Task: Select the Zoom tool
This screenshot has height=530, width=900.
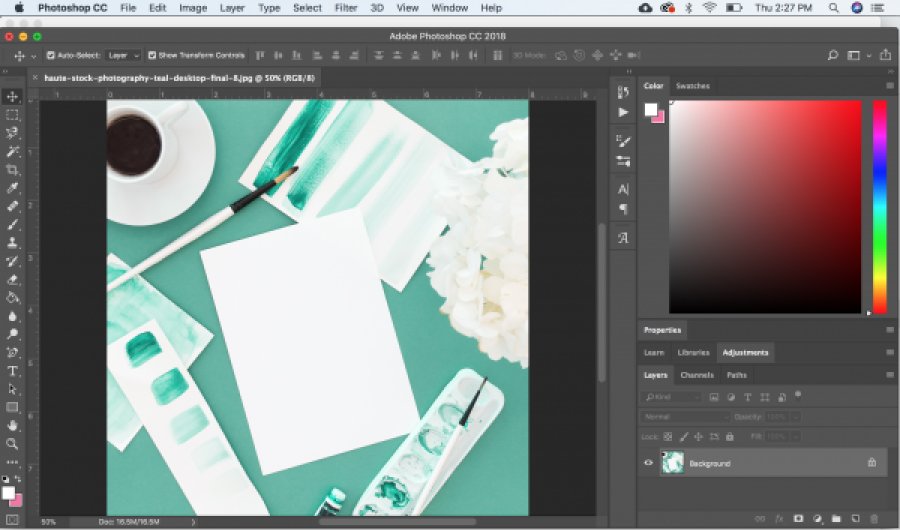Action: [x=12, y=444]
